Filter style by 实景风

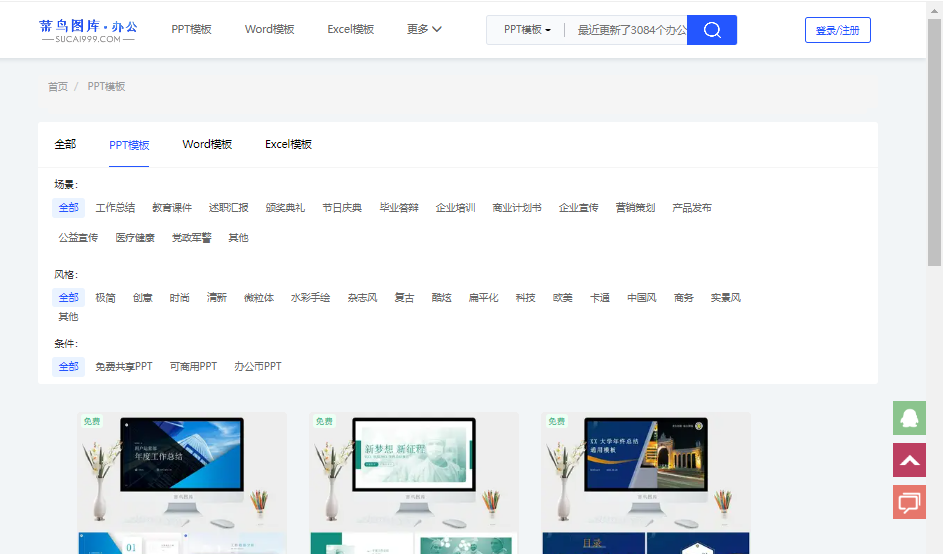[x=726, y=298]
